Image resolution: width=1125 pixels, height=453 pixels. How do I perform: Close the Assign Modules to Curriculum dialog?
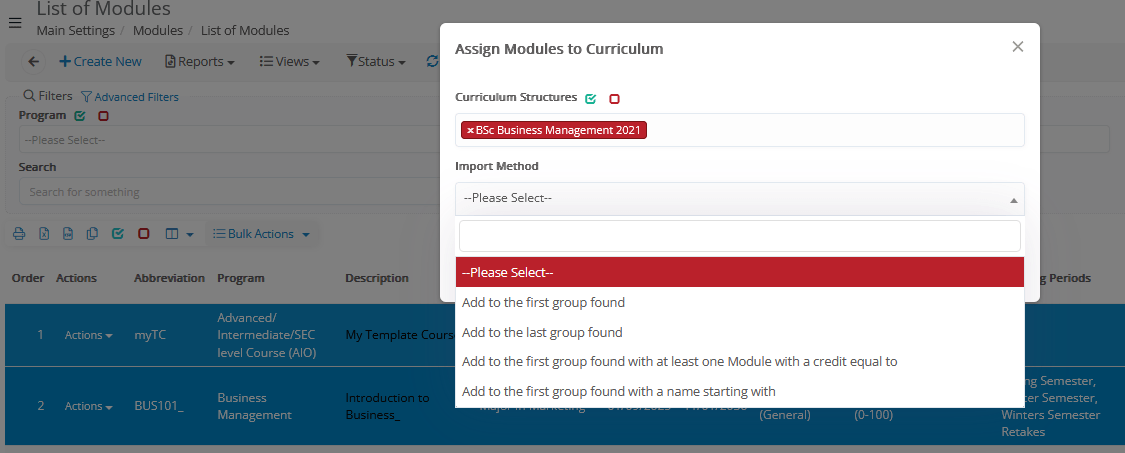point(1017,47)
